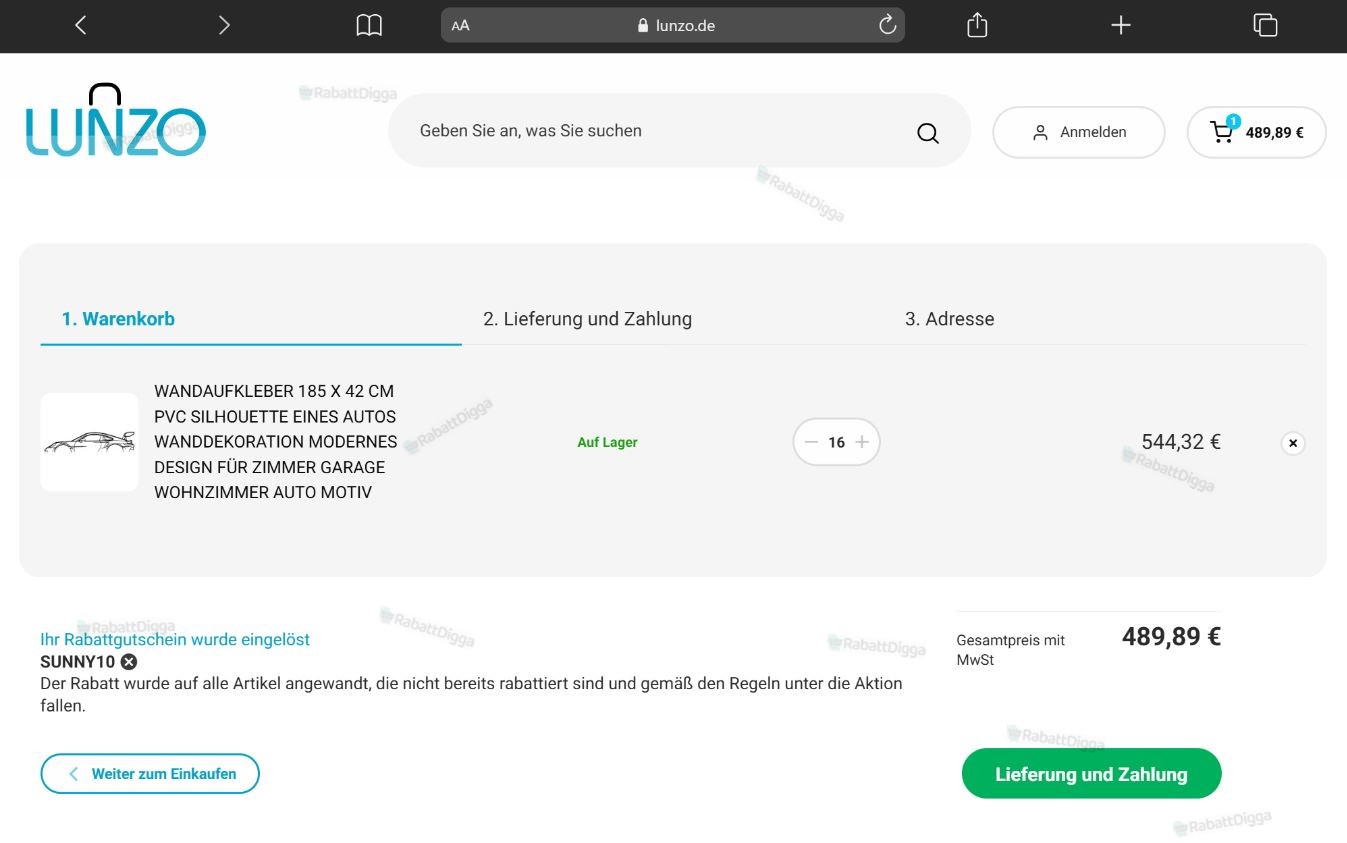Click the SUNNY10 coupon code text
This screenshot has height=843, width=1347.
click(78, 662)
